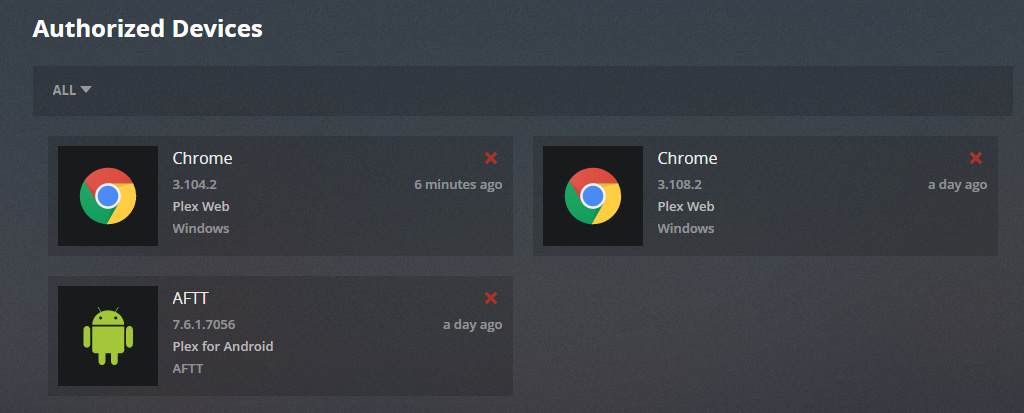Click the 'Plex for Android' label

(223, 346)
